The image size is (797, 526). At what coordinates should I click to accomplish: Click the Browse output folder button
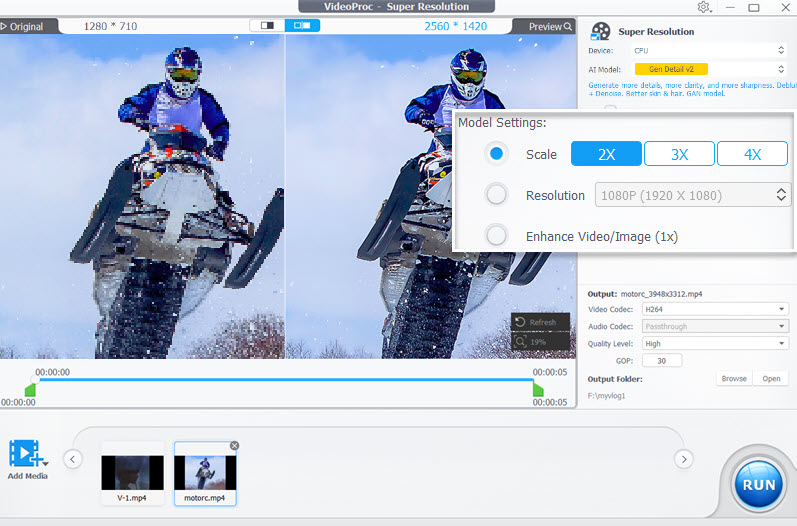734,379
